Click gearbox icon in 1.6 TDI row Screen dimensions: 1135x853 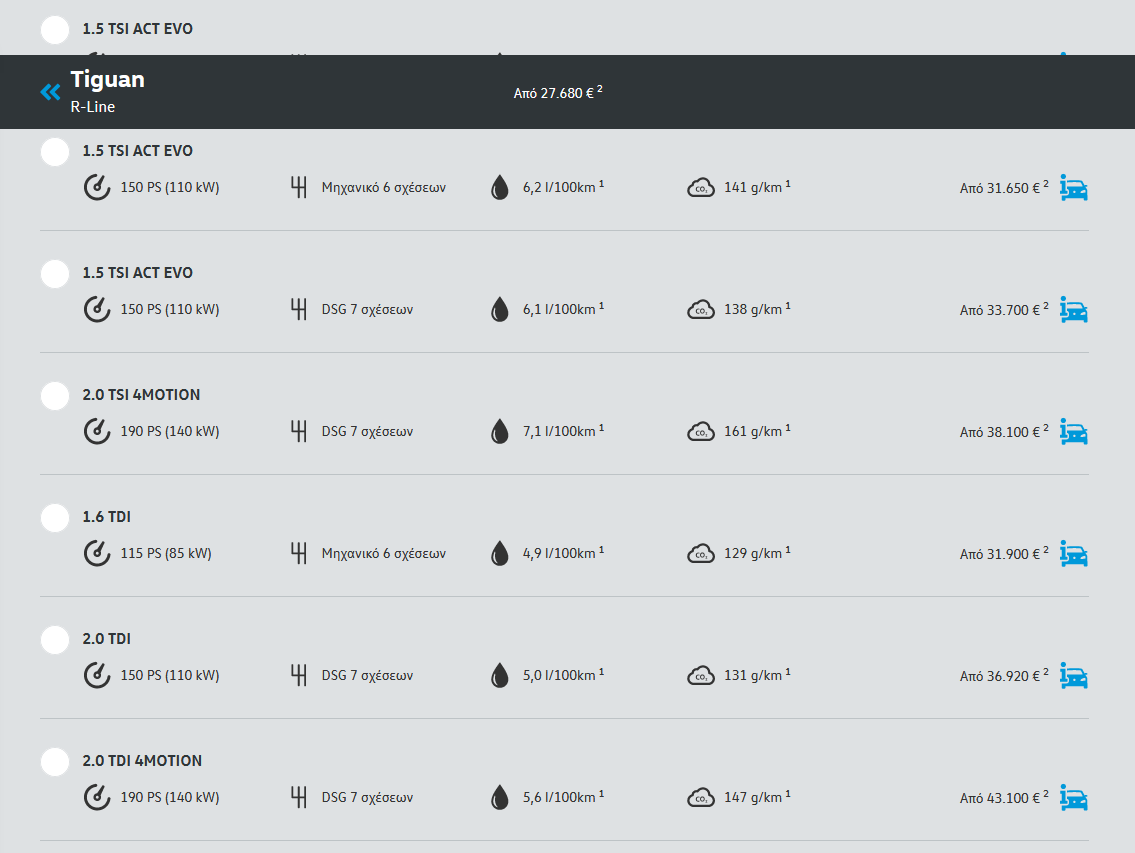click(298, 553)
